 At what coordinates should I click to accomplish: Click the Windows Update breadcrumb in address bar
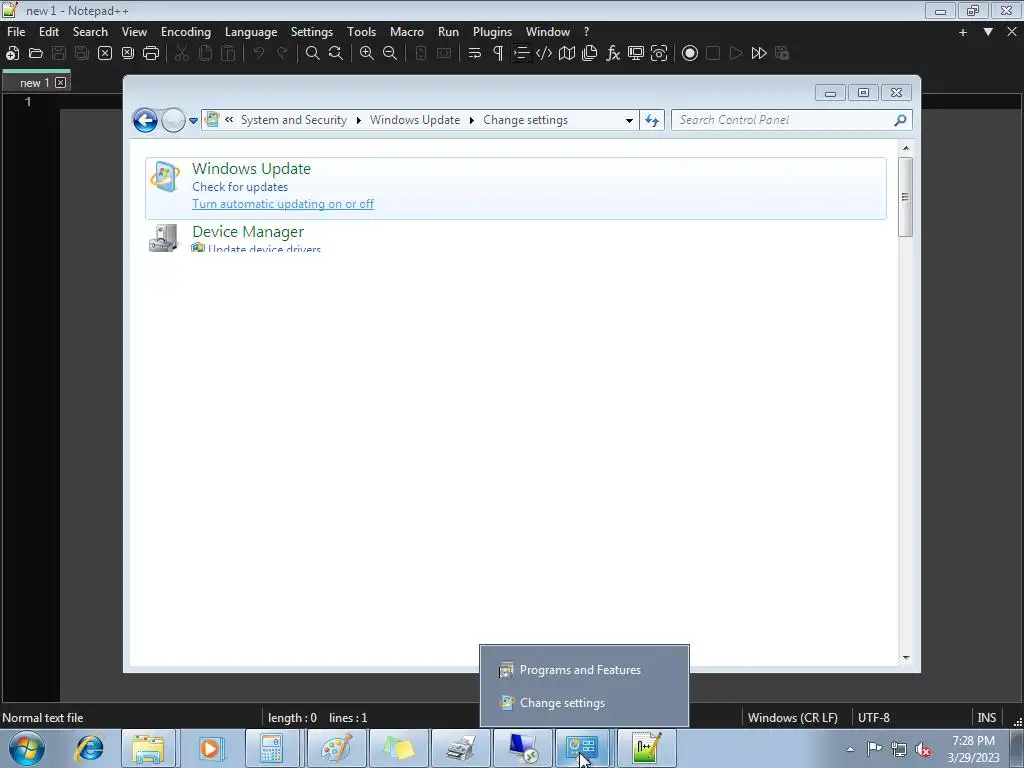point(415,120)
